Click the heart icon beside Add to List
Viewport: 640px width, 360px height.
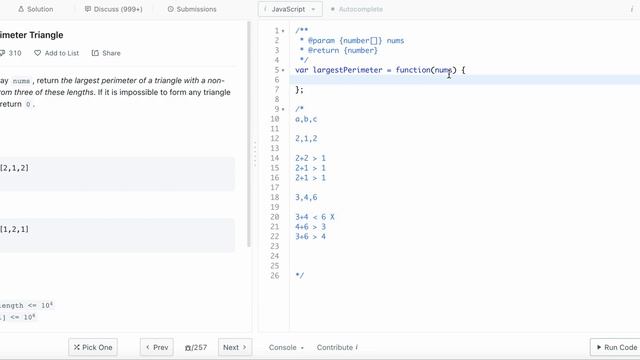click(x=38, y=53)
